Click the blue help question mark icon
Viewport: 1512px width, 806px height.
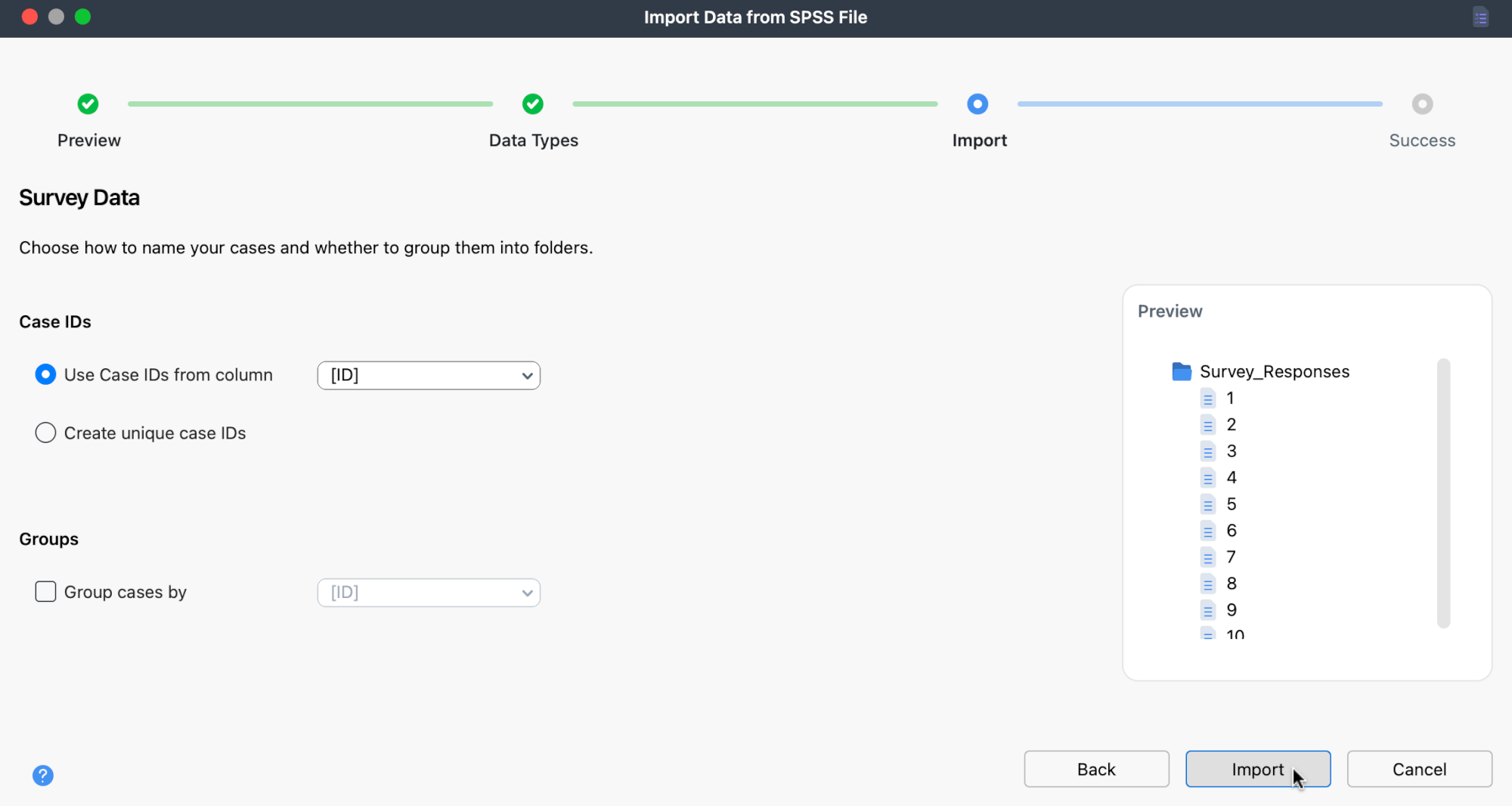(x=43, y=775)
